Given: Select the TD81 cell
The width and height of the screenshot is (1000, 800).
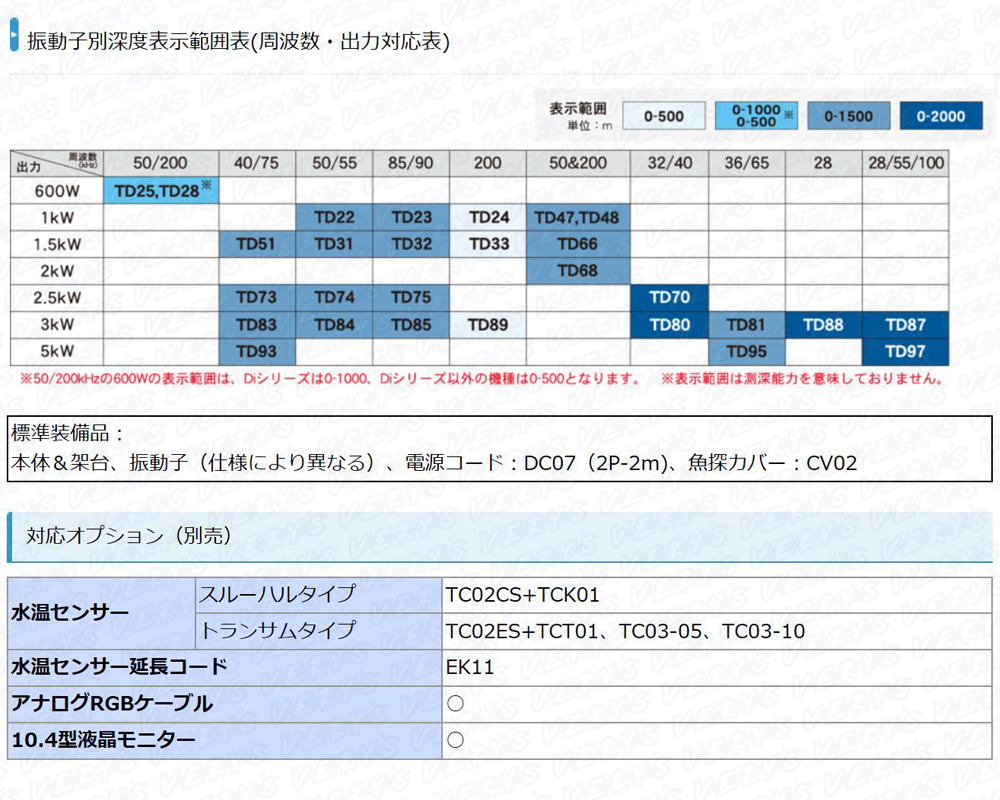Looking at the screenshot, I should click(747, 325).
